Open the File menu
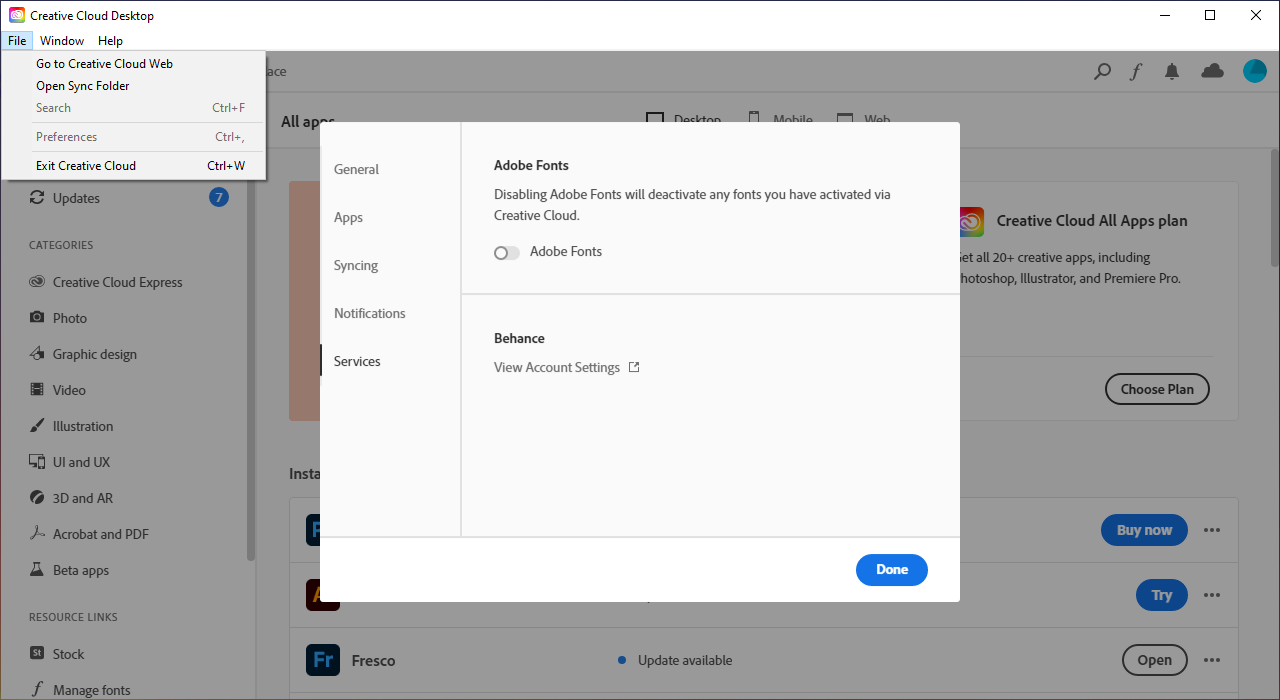This screenshot has width=1280, height=700. click(17, 41)
